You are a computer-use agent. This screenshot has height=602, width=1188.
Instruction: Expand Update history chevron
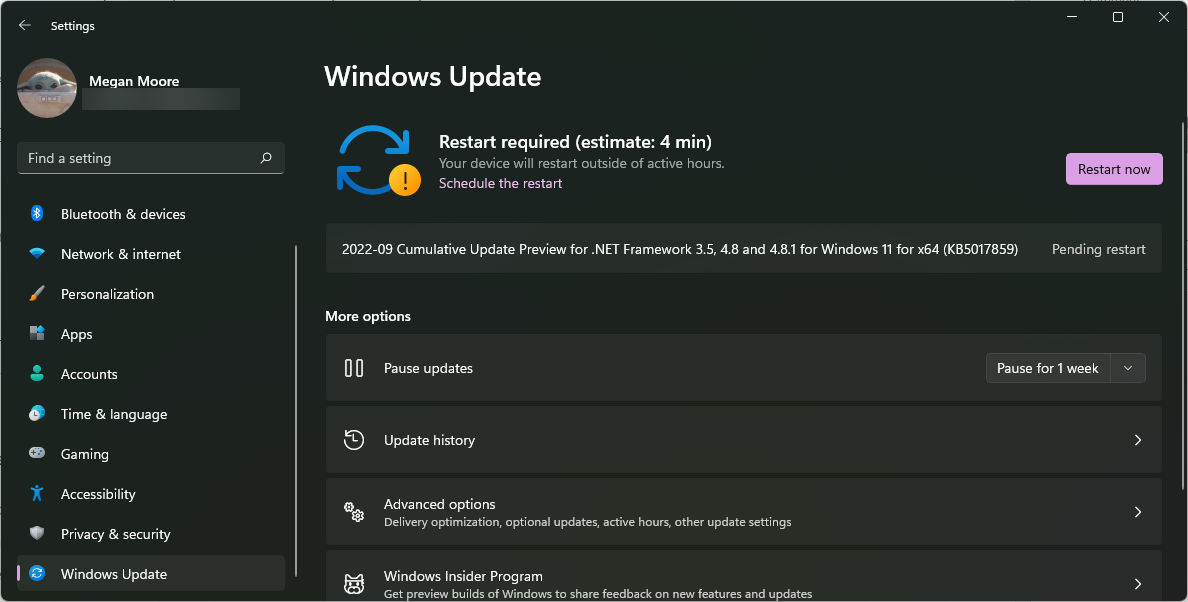[x=1137, y=440]
